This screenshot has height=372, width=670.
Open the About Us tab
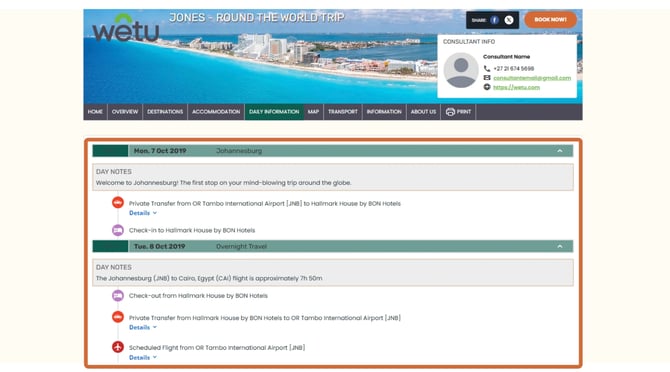[x=423, y=112]
